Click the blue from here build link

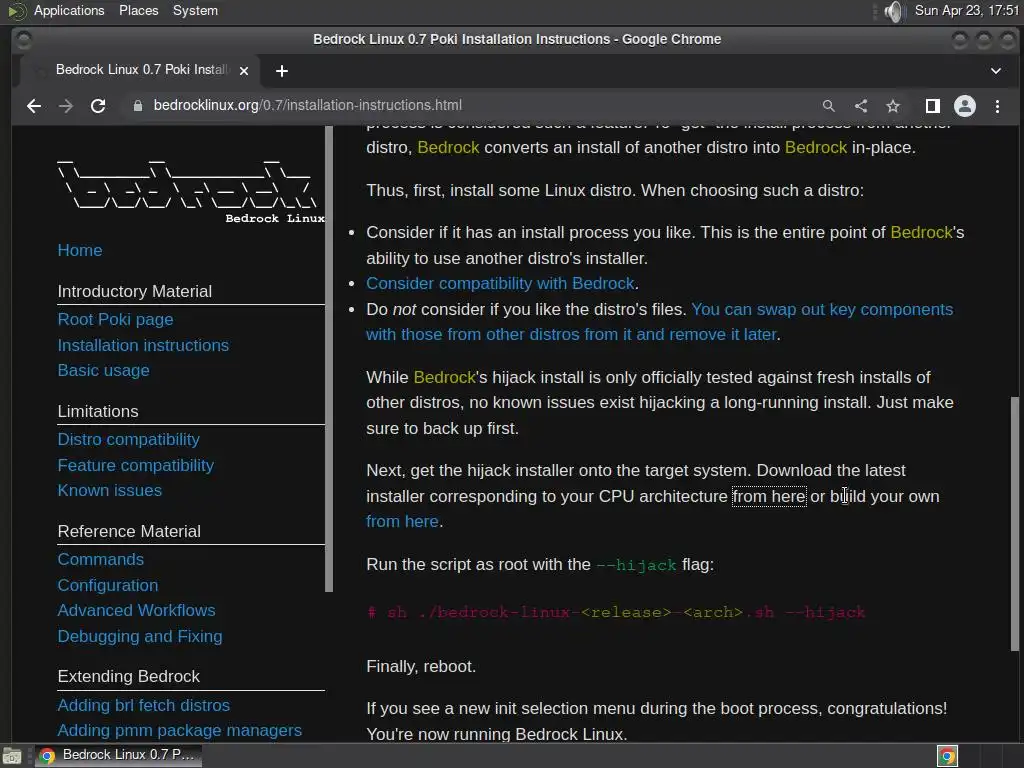click(402, 522)
